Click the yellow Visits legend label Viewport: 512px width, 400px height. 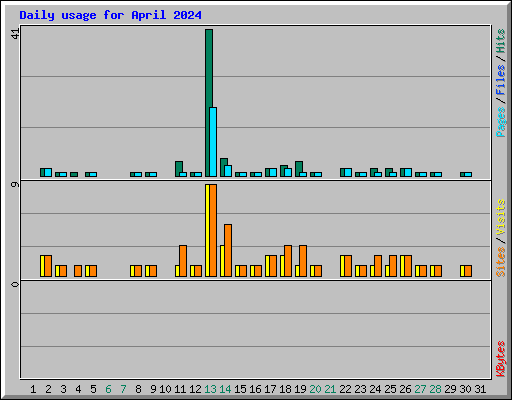(x=500, y=218)
